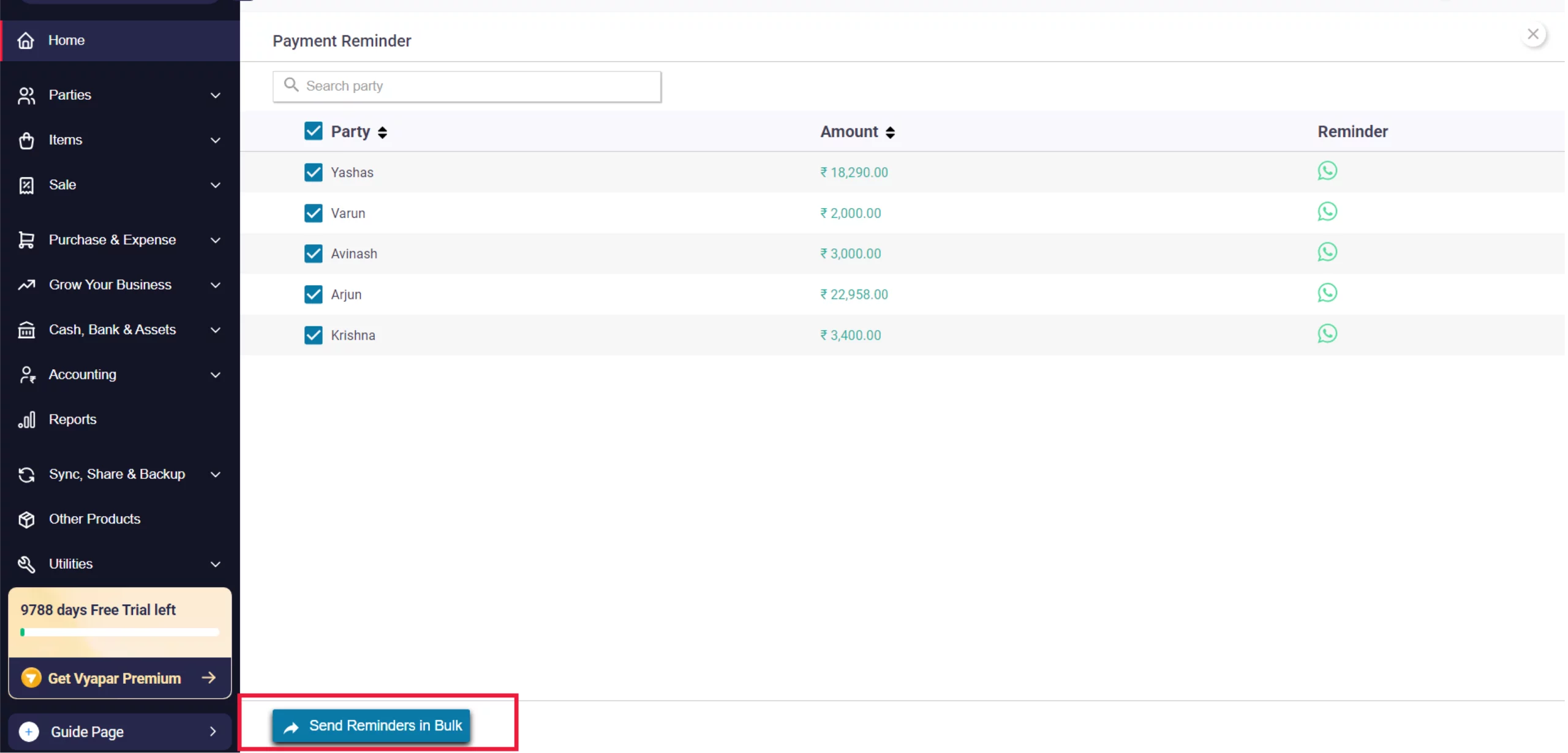The width and height of the screenshot is (1568, 753).
Task: Open Other Products menu item
Action: coord(94,519)
